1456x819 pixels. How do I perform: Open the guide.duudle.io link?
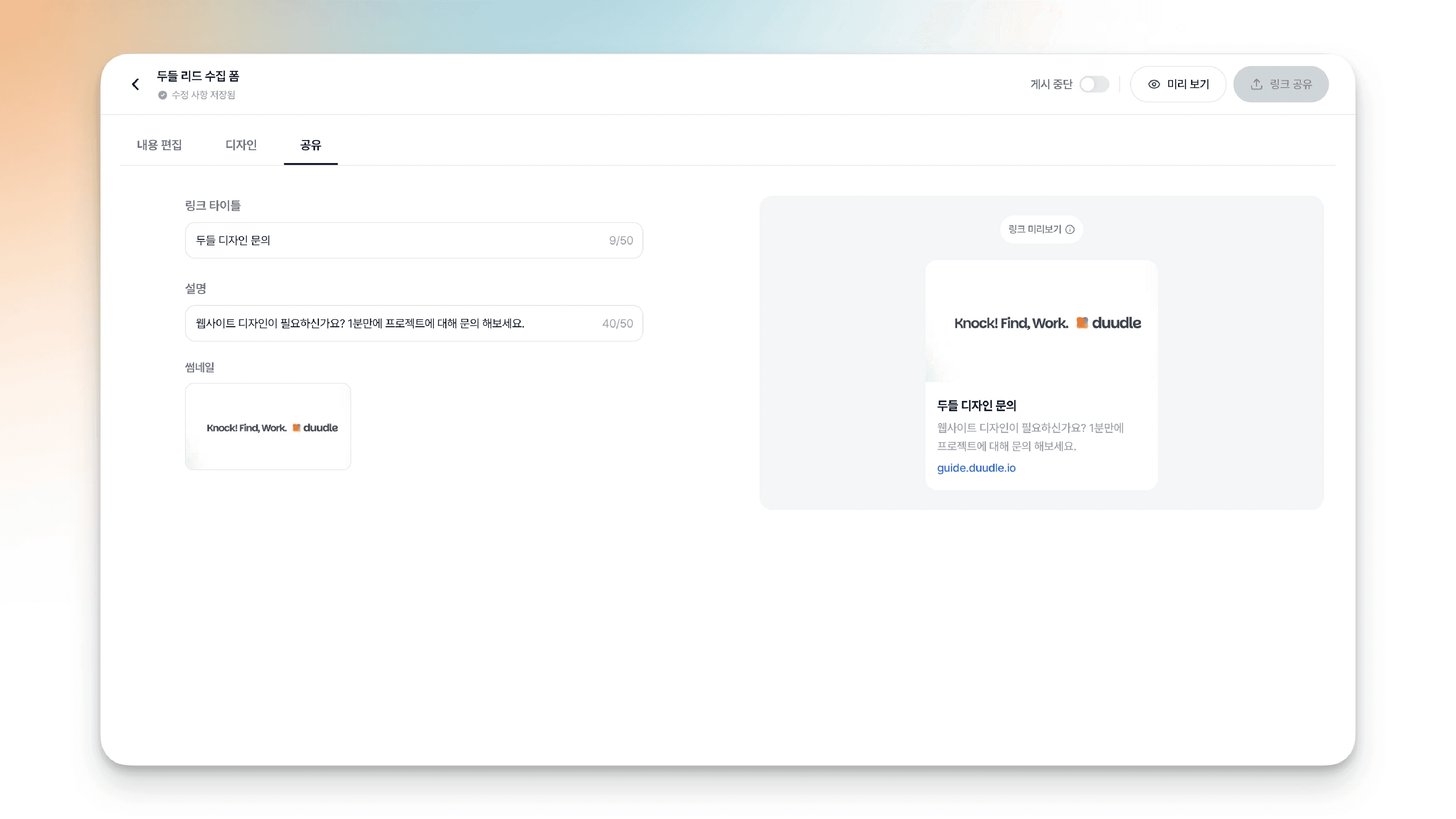pos(976,468)
